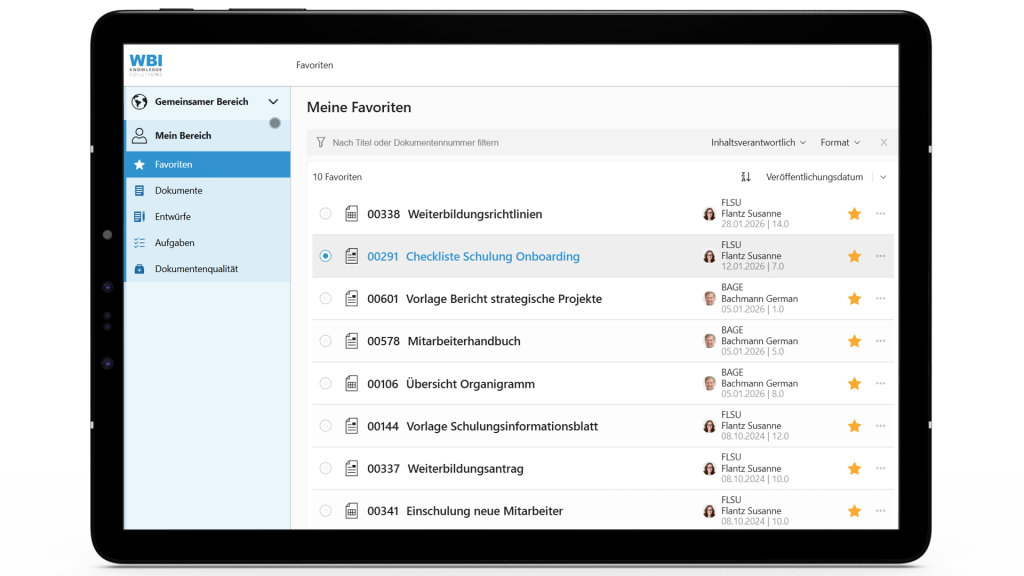This screenshot has height=576, width=1024.
Task: Open the Format filter dropdown
Action: click(x=840, y=143)
